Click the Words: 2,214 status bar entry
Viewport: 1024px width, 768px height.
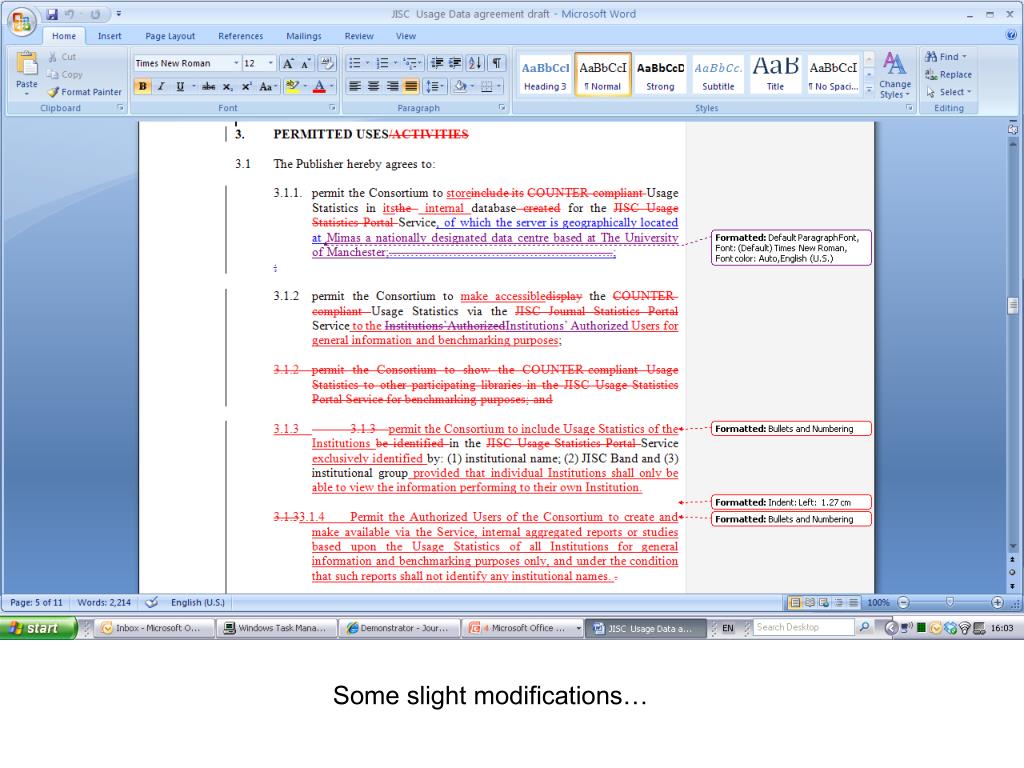point(104,602)
